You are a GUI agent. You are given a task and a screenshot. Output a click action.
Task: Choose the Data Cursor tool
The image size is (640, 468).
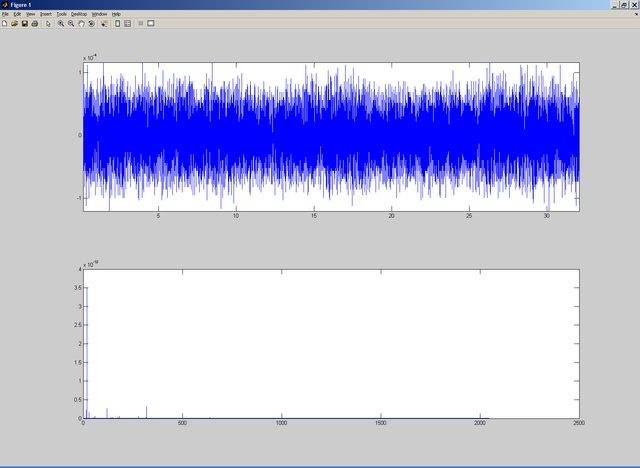[x=104, y=23]
